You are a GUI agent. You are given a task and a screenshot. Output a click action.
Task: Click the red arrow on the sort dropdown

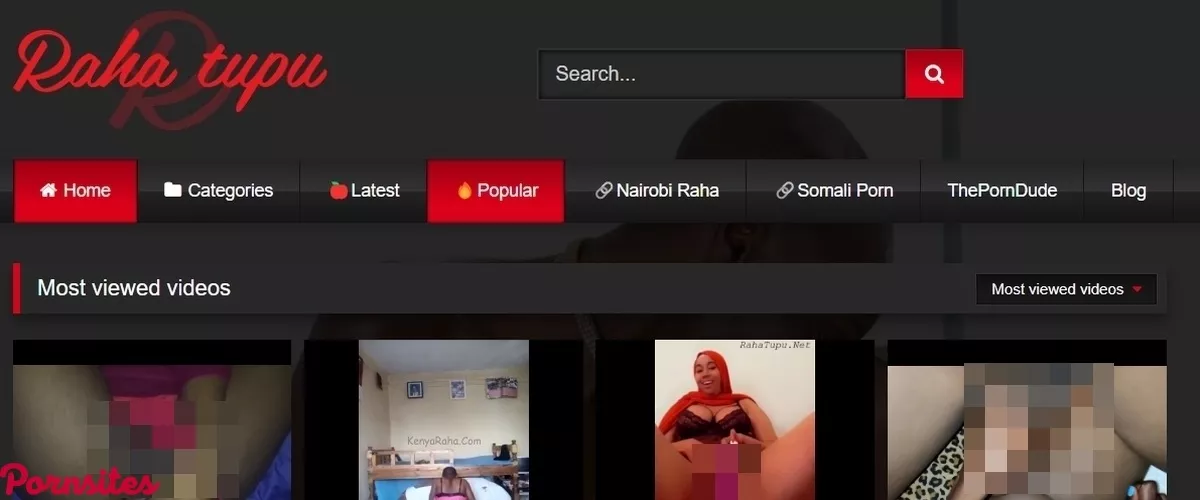point(1137,289)
